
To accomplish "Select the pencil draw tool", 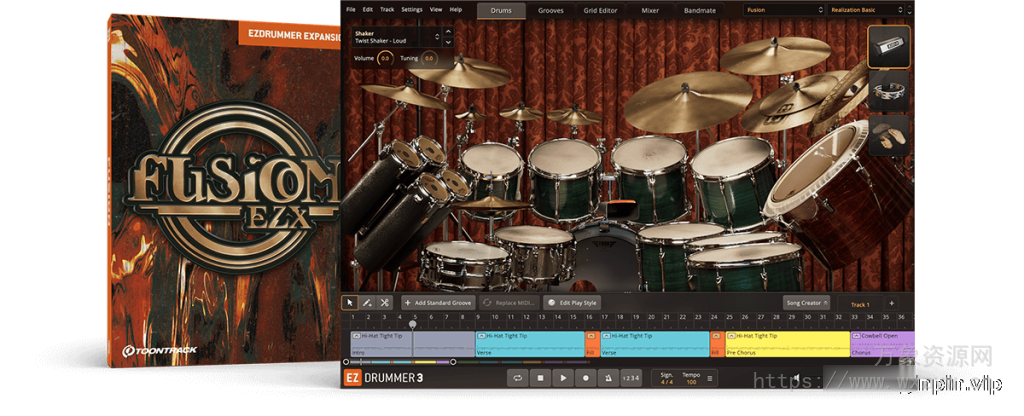I will [367, 303].
